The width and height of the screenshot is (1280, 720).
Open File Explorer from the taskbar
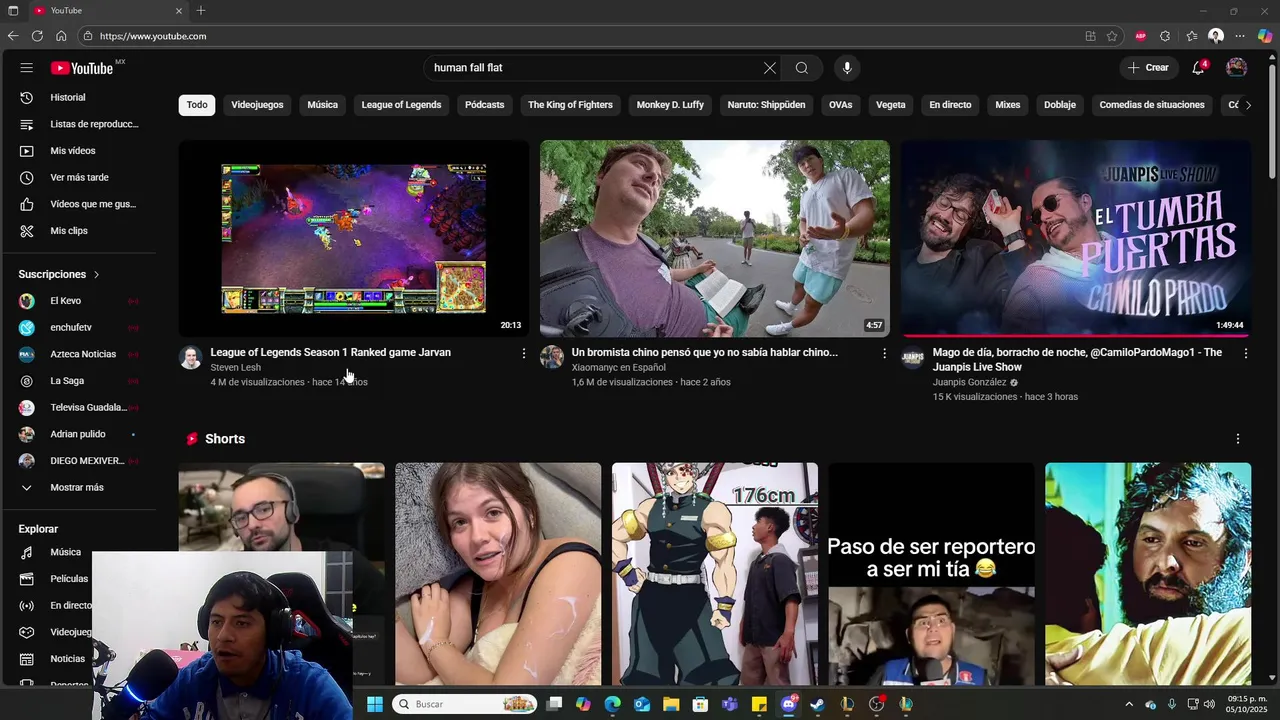tap(671, 704)
